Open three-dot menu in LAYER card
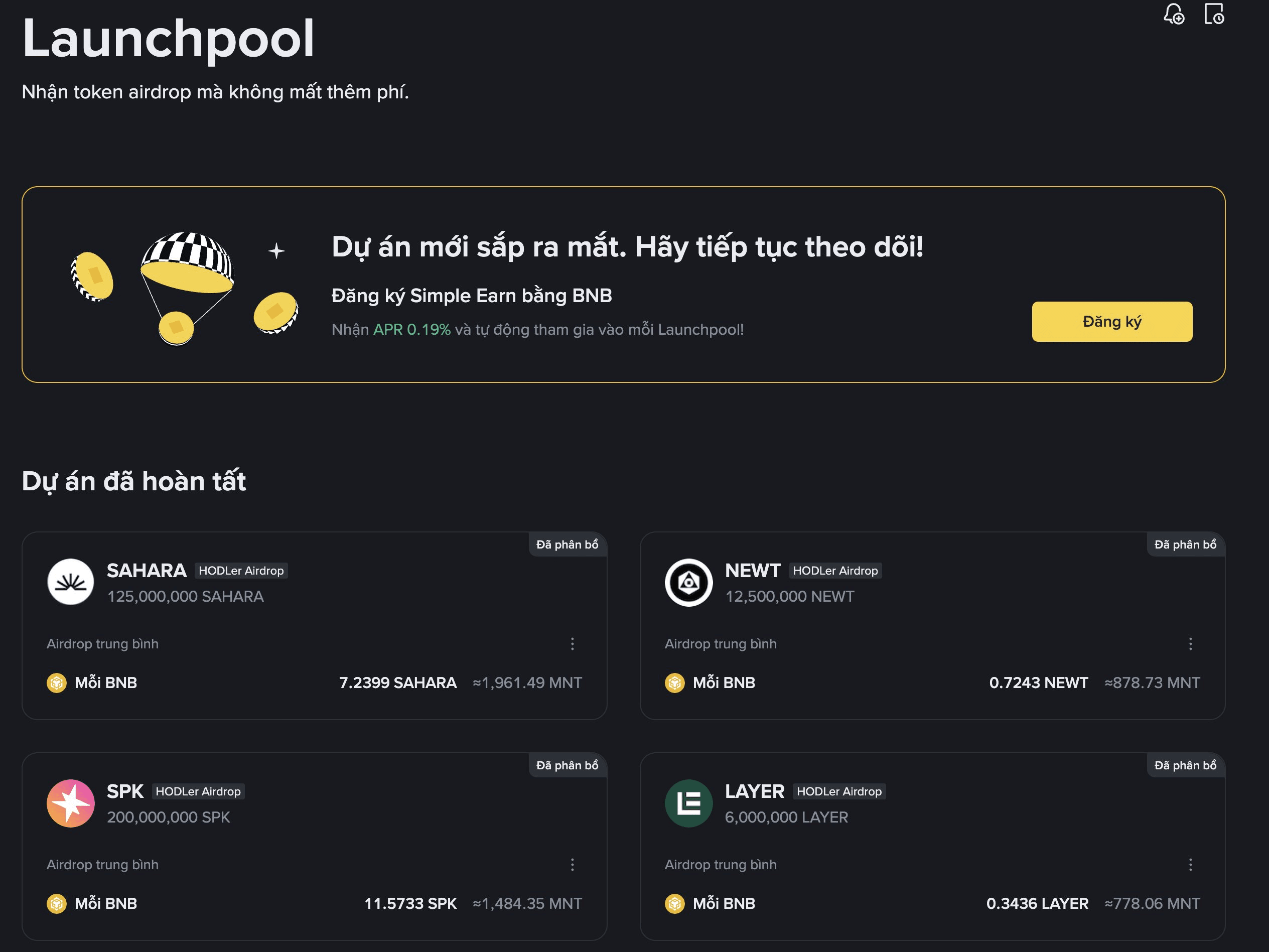Screen dimensions: 1269x952 pos(1190,865)
